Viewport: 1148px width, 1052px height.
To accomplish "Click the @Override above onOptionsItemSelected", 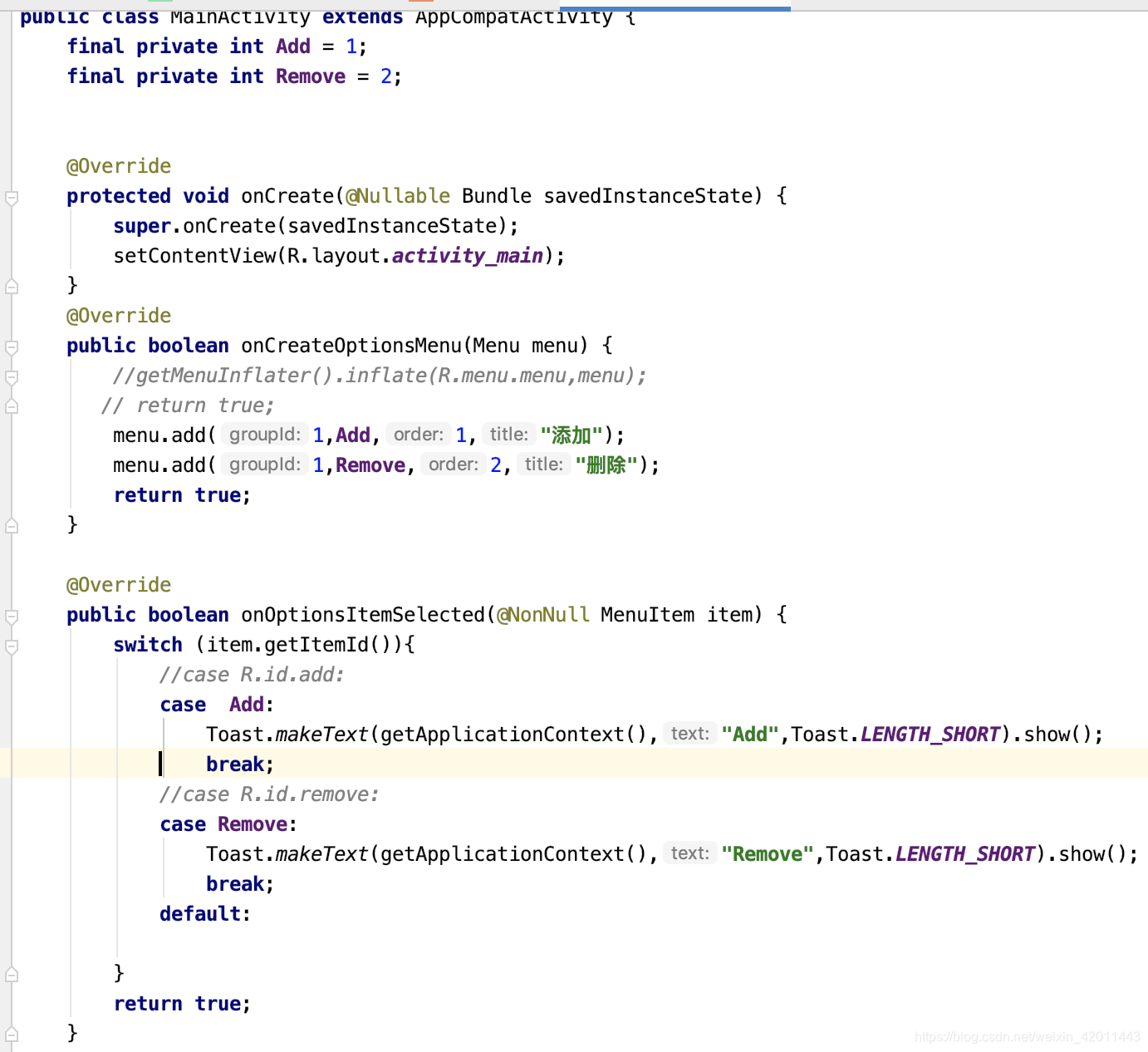I will (x=119, y=585).
